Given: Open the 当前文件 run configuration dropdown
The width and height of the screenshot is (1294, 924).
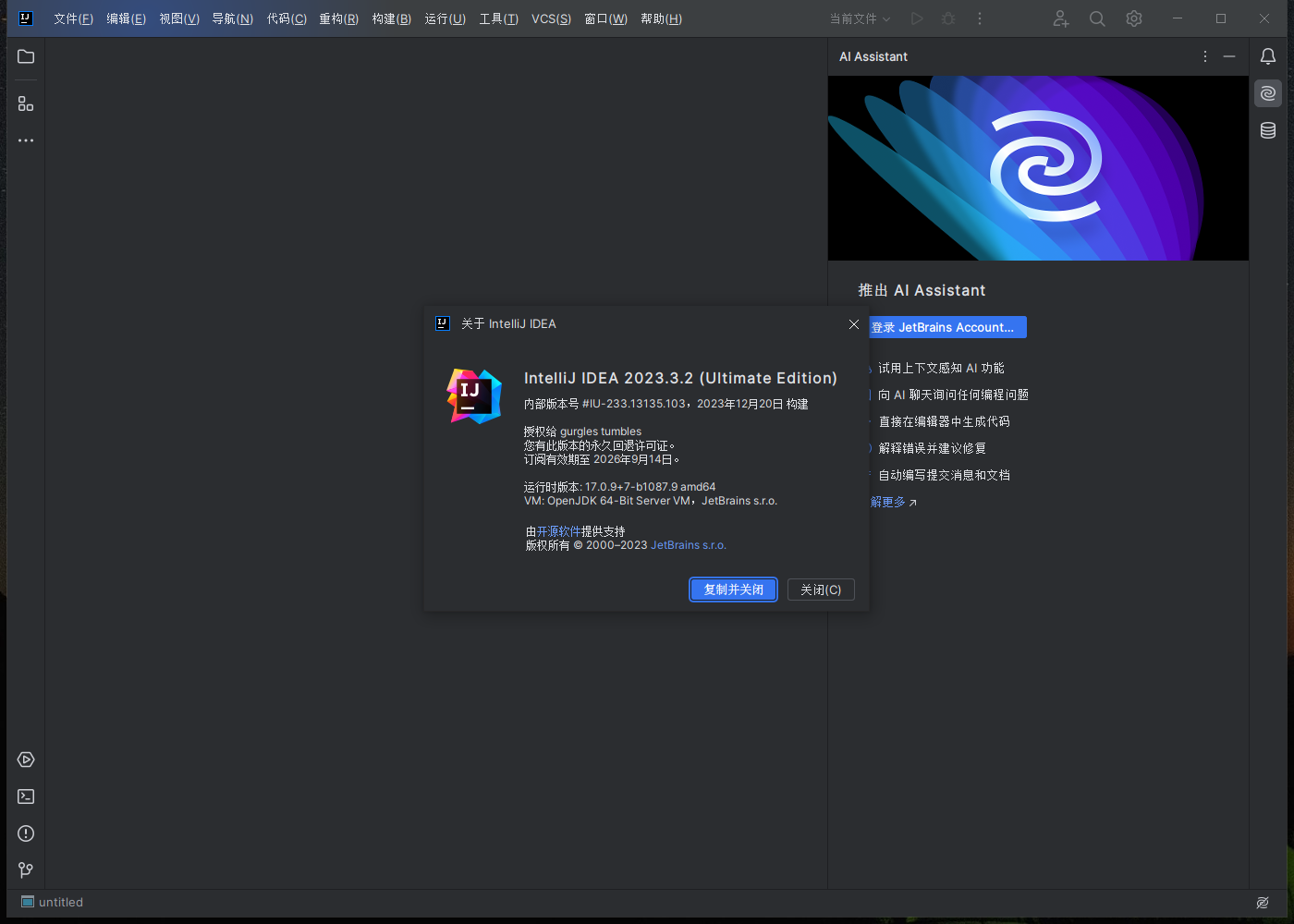Looking at the screenshot, I should [859, 18].
